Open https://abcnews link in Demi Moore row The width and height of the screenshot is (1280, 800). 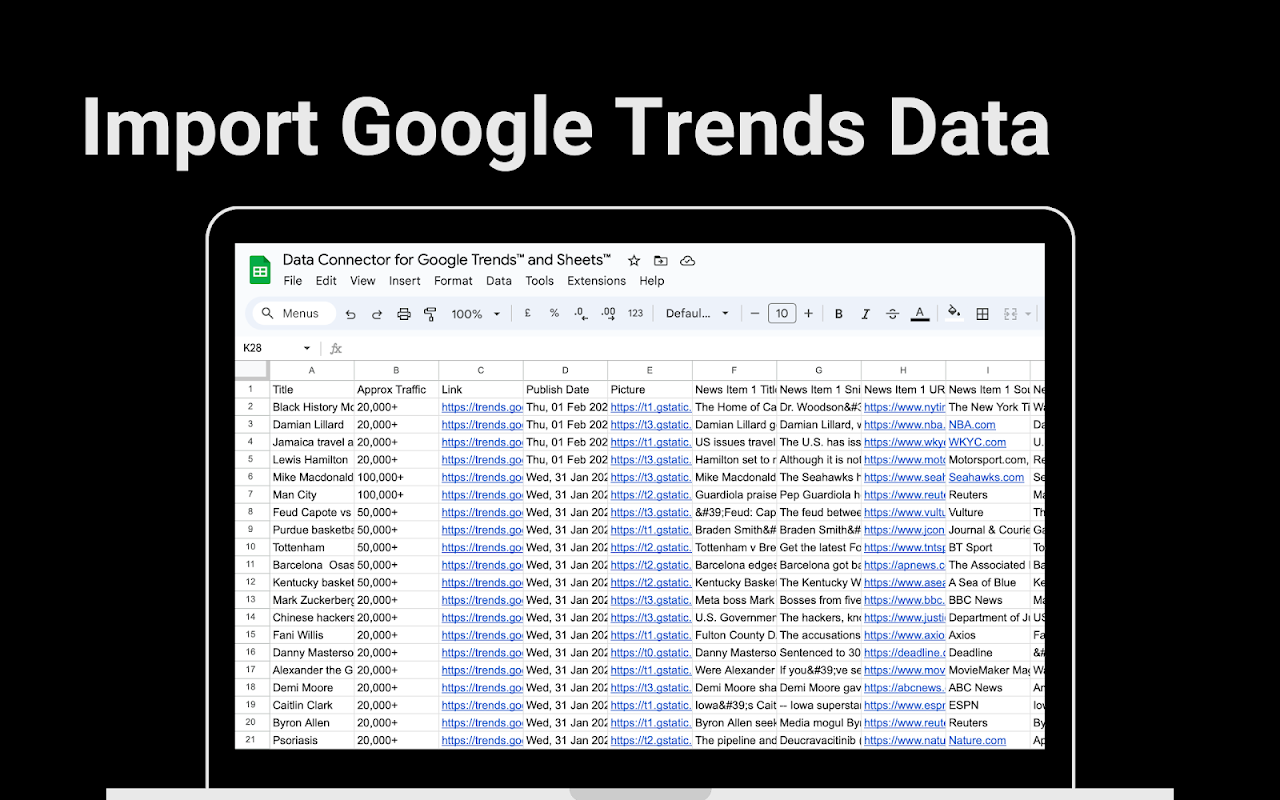904,687
